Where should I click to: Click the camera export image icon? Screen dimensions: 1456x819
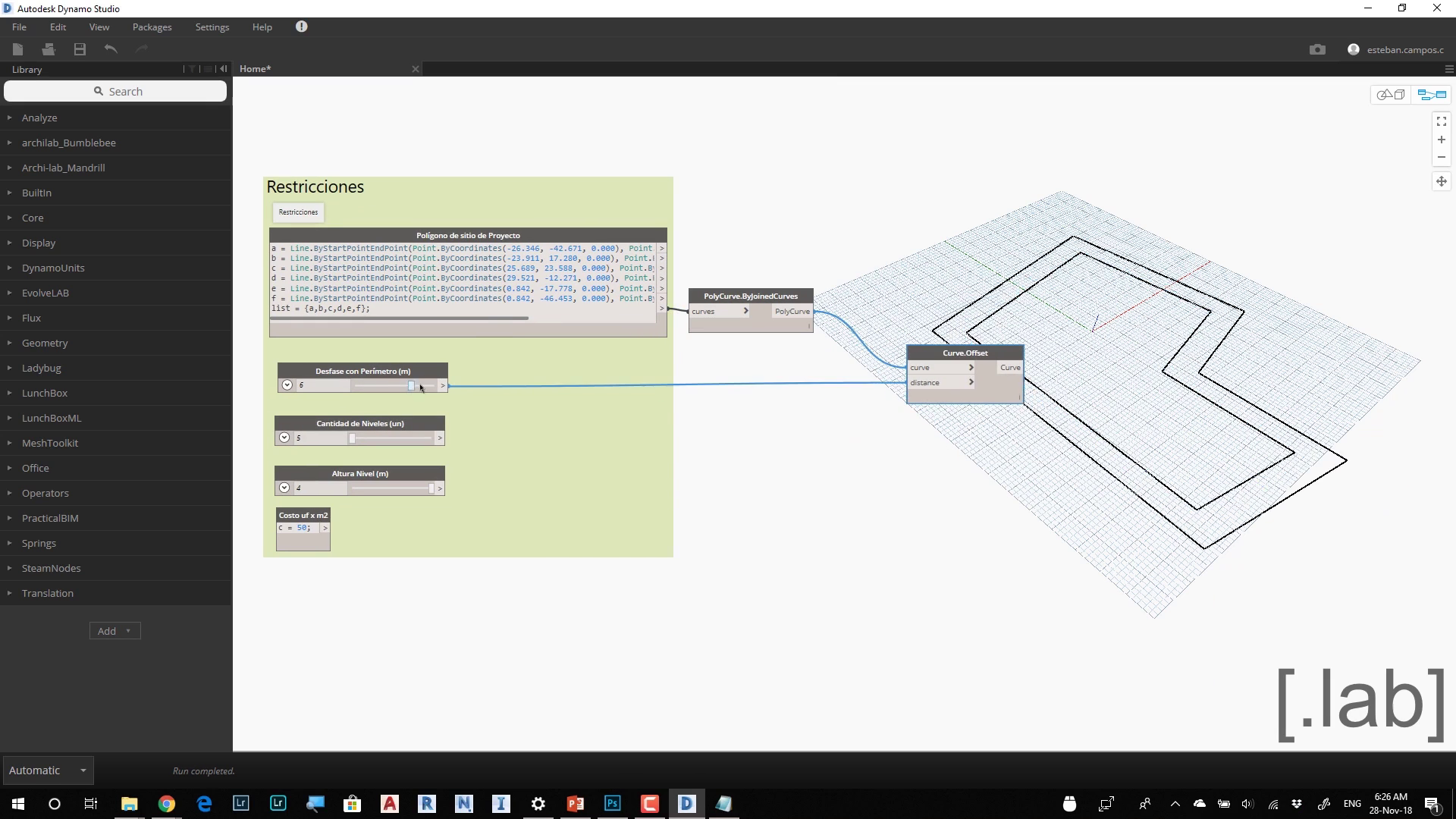coord(1317,49)
